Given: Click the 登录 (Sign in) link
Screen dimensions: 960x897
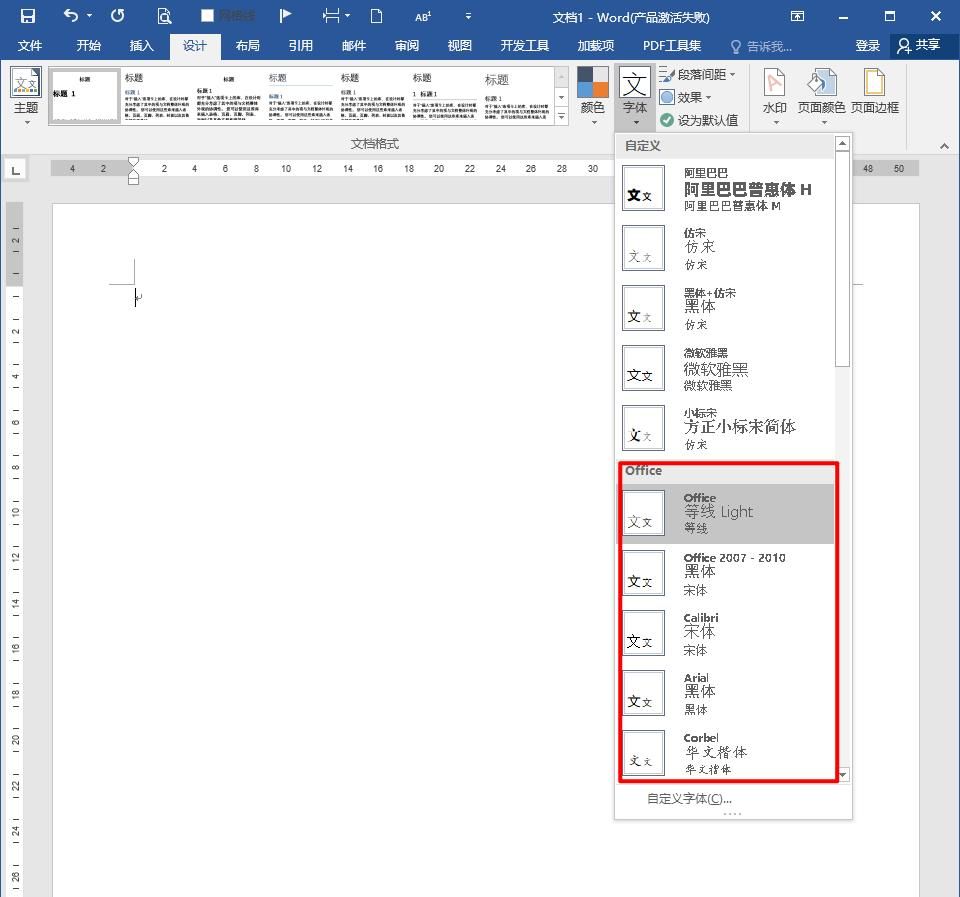Looking at the screenshot, I should 867,45.
